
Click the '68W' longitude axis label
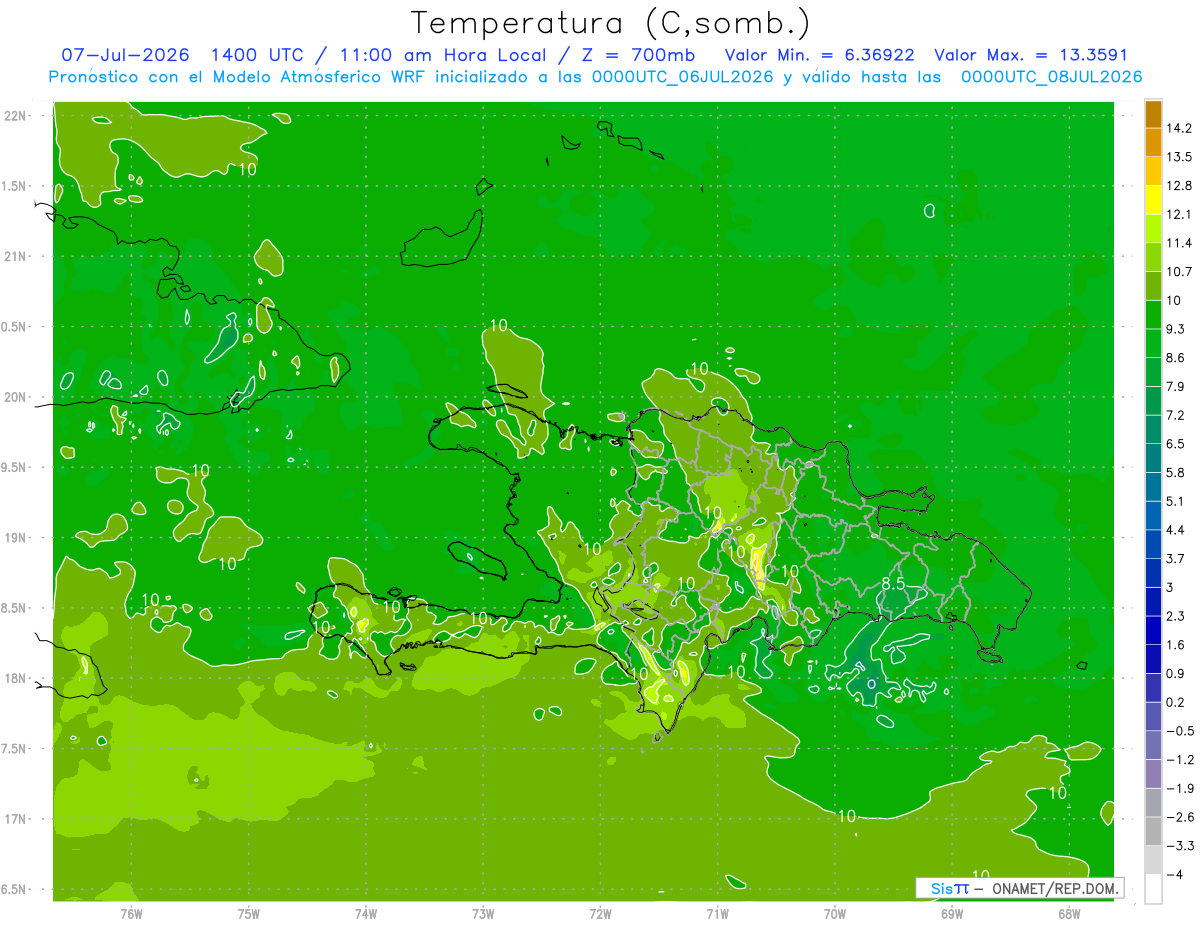1068,913
